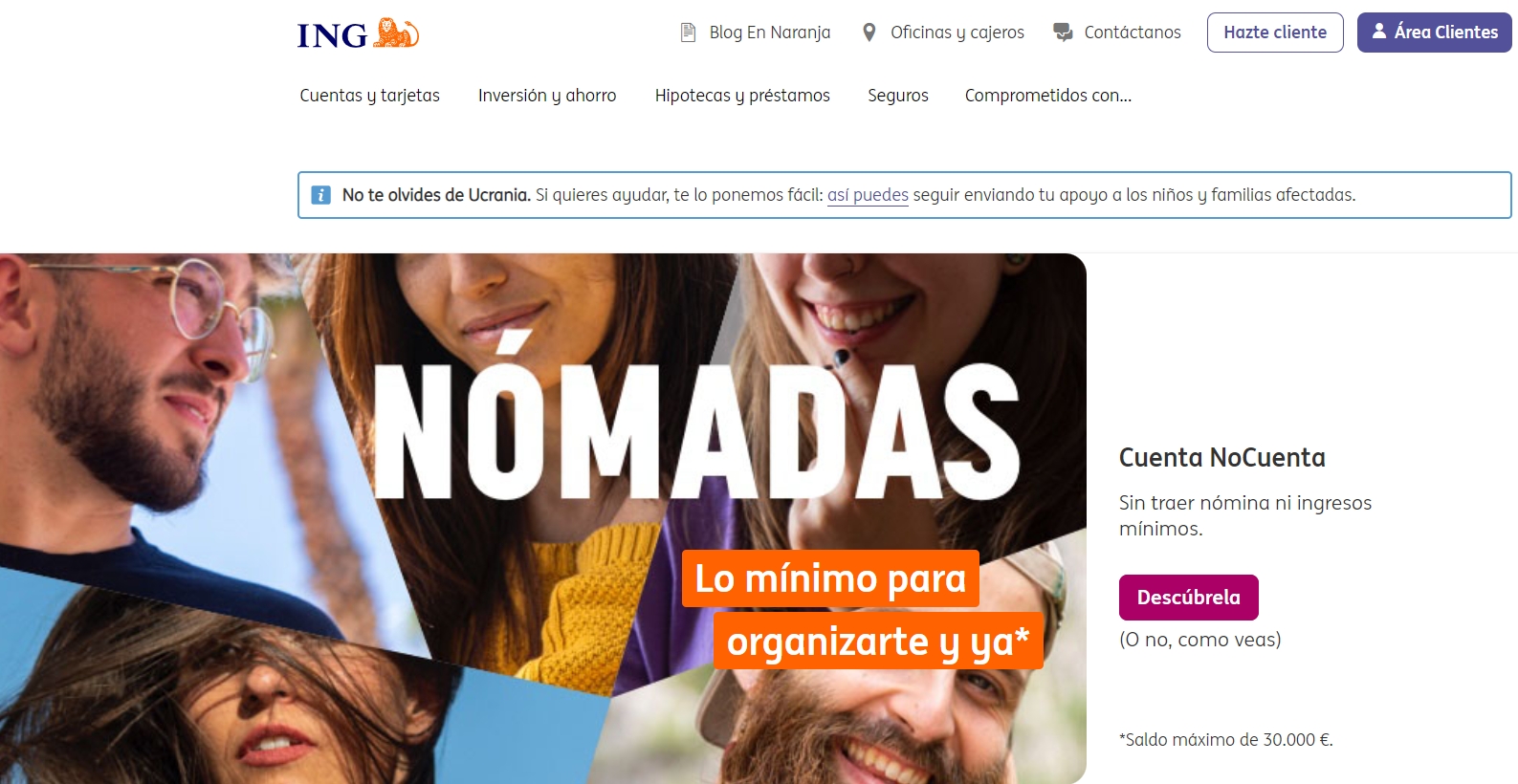
Task: Click the location pin icon for Oficinas
Action: coord(869,33)
